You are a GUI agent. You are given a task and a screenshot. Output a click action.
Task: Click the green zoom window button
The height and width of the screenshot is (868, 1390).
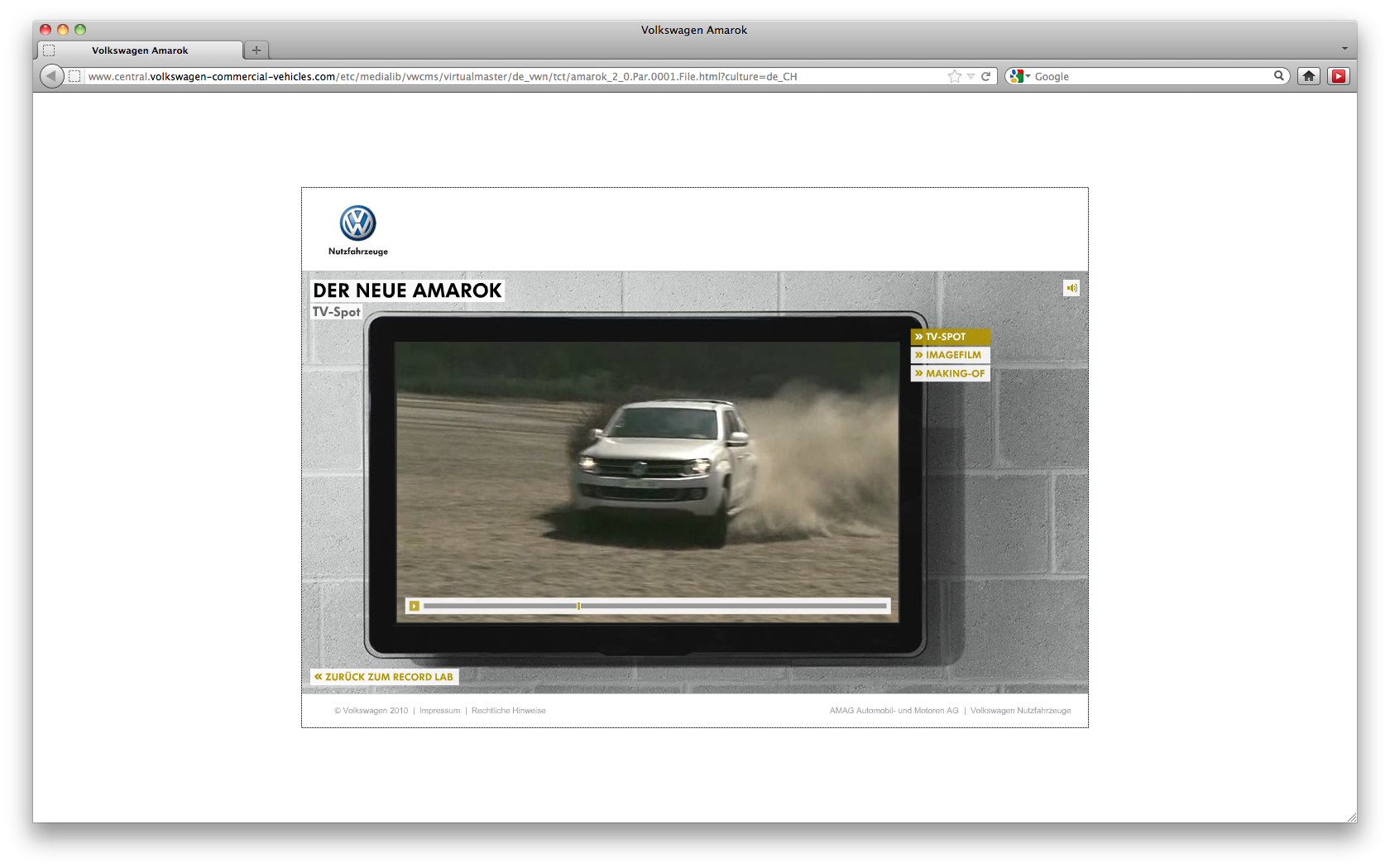(x=80, y=30)
